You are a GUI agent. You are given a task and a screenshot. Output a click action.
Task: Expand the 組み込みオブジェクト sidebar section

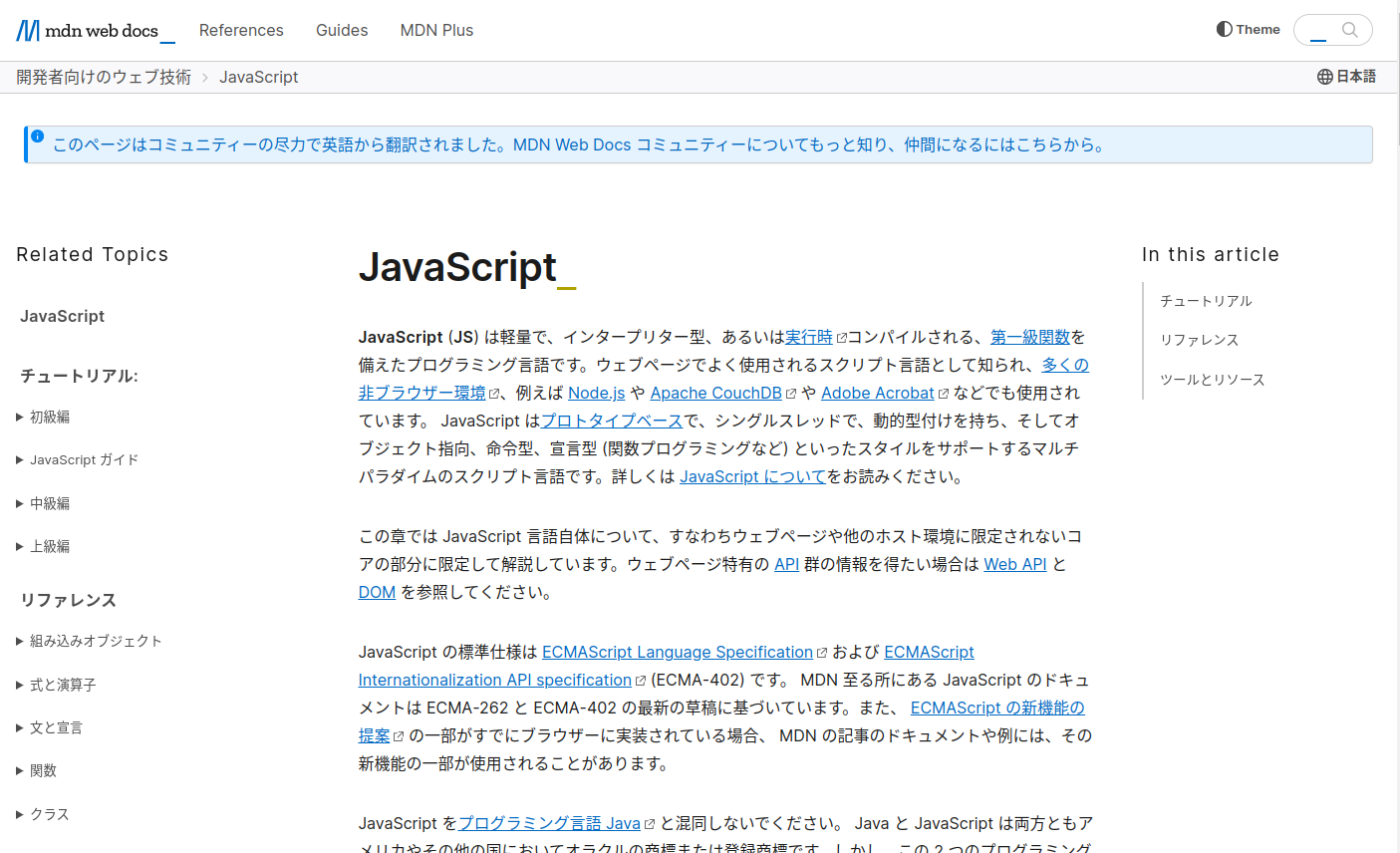click(90, 641)
